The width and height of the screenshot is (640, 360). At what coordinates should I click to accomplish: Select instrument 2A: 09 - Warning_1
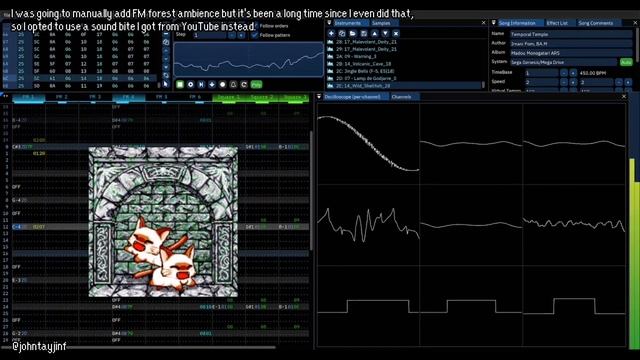point(404,56)
